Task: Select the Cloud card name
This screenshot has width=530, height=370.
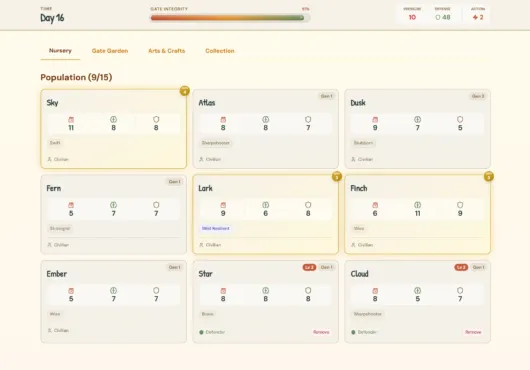Action: click(360, 274)
